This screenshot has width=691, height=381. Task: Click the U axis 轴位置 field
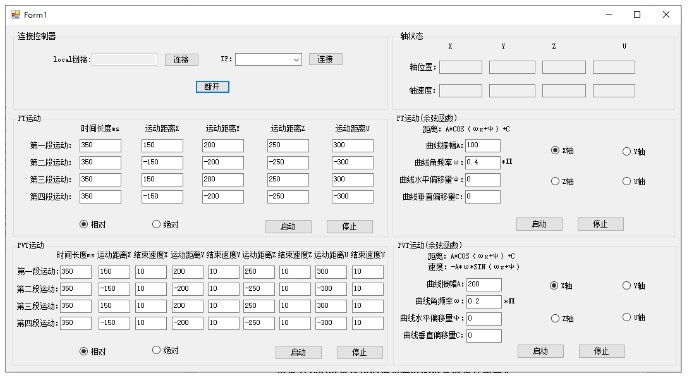click(x=614, y=67)
